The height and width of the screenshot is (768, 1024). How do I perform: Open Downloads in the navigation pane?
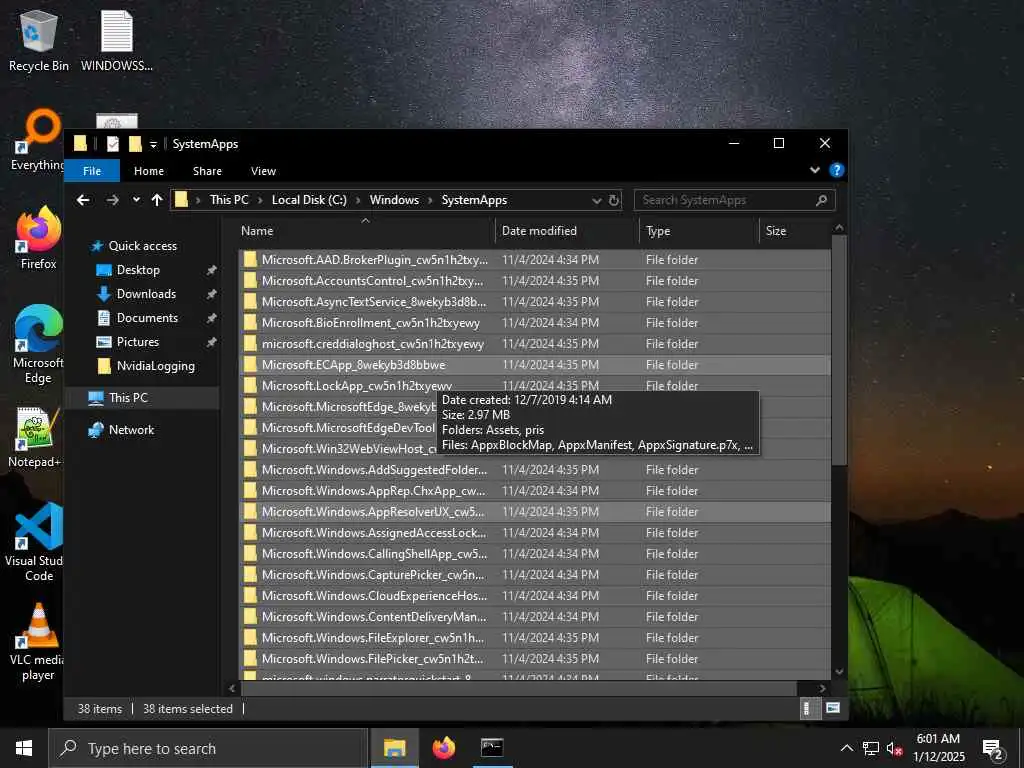click(x=146, y=294)
